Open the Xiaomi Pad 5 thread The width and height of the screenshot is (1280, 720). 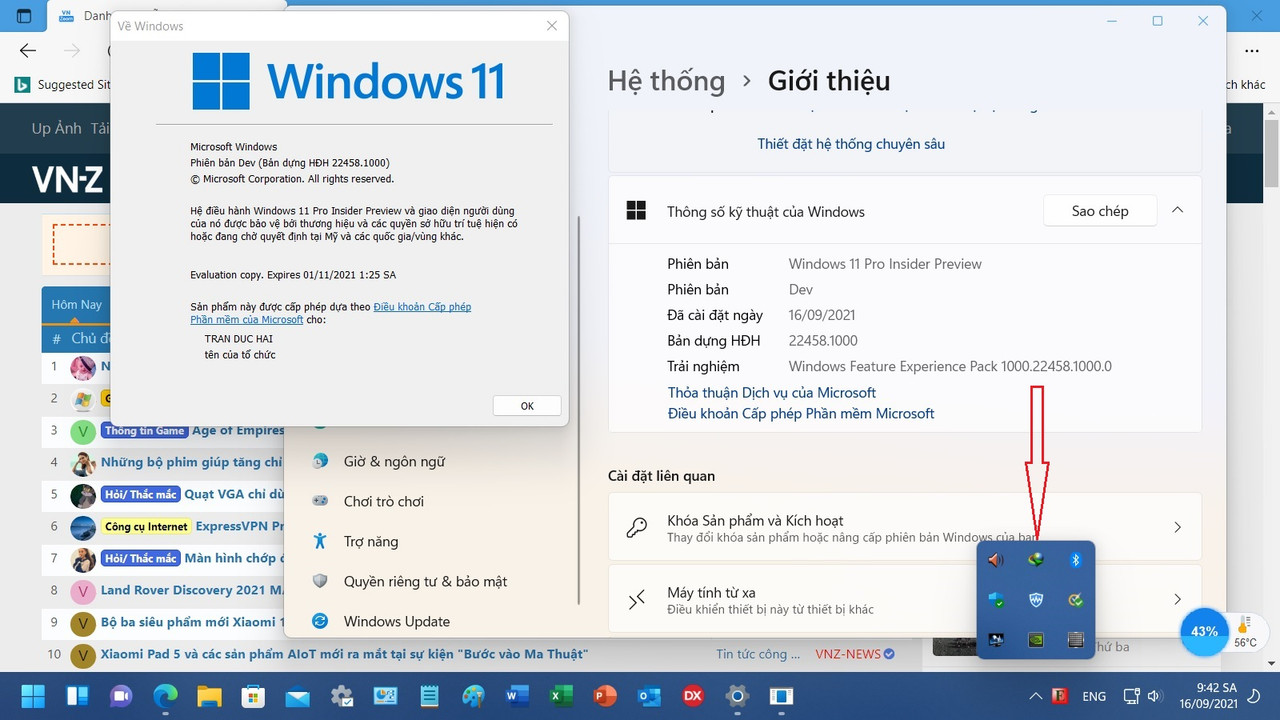[x=344, y=654]
